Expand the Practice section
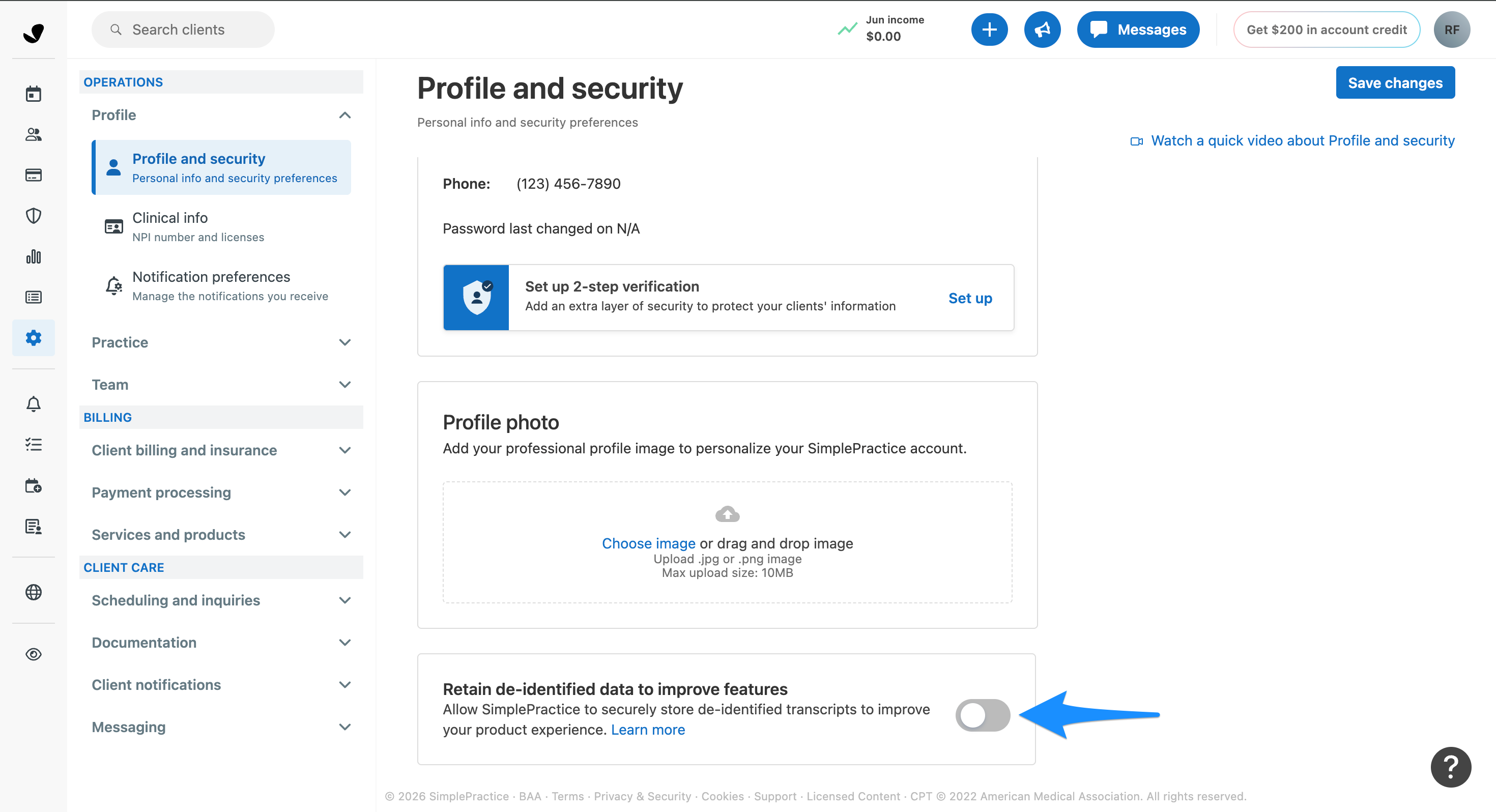The width and height of the screenshot is (1496, 812). [x=221, y=342]
